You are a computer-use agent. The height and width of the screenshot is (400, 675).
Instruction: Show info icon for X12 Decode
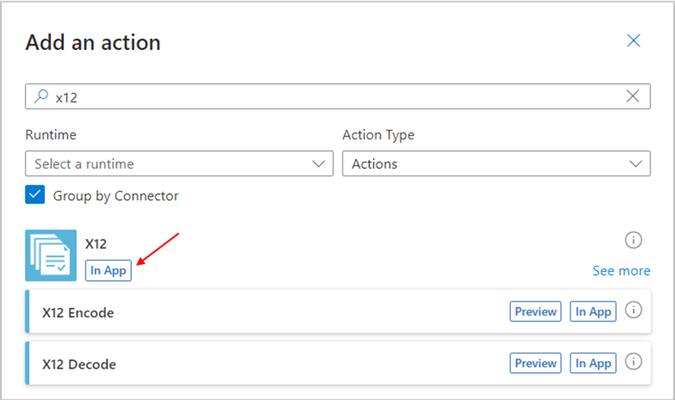click(633, 362)
